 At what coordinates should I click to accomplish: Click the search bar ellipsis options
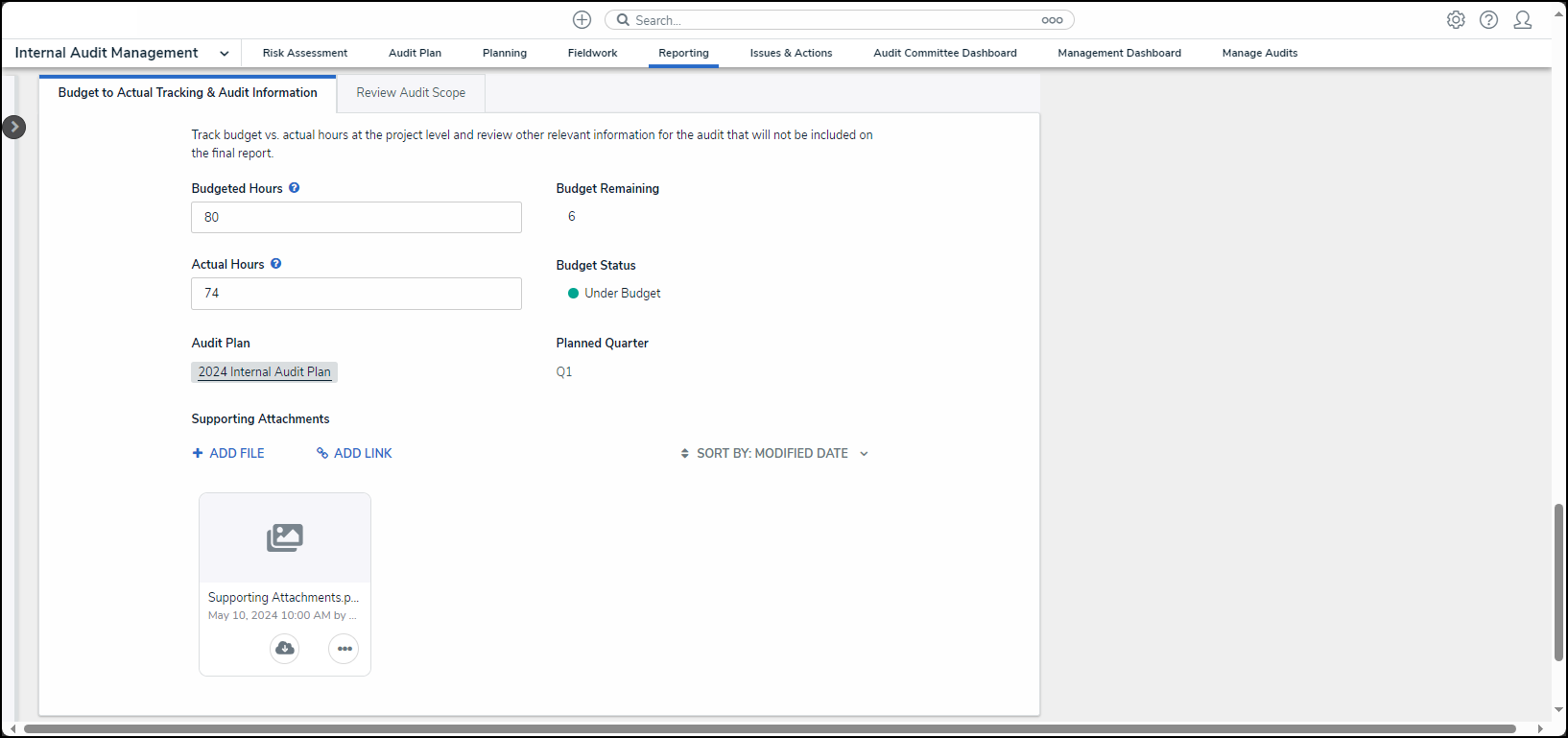[x=1052, y=20]
